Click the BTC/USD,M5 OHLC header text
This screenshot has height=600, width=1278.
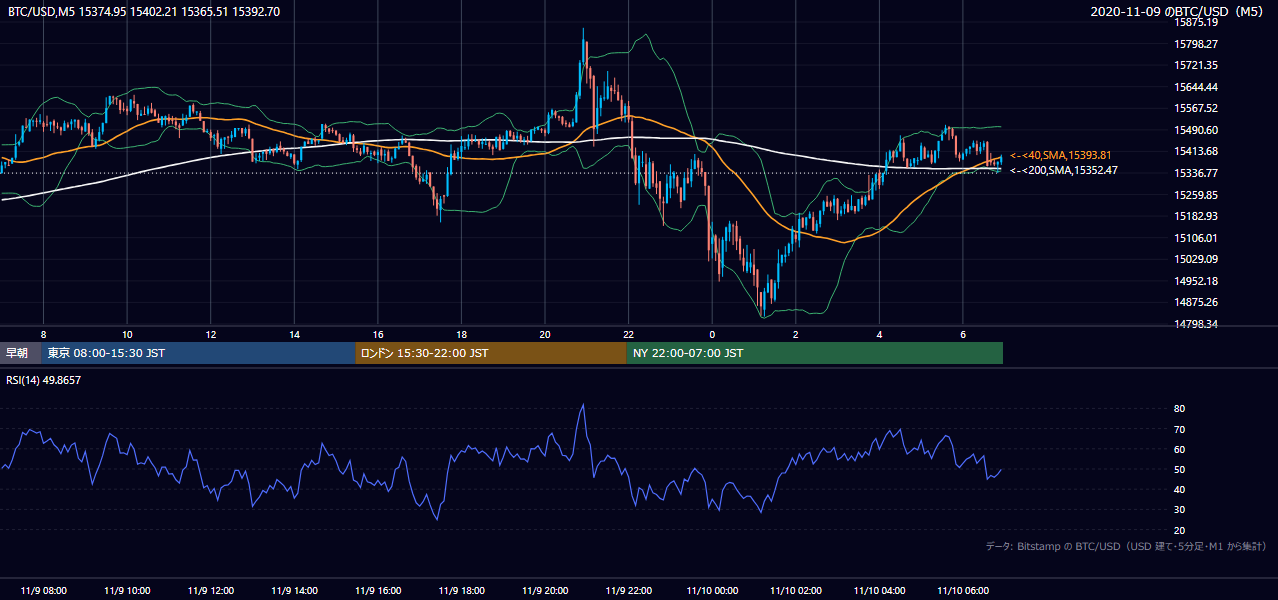(x=144, y=12)
